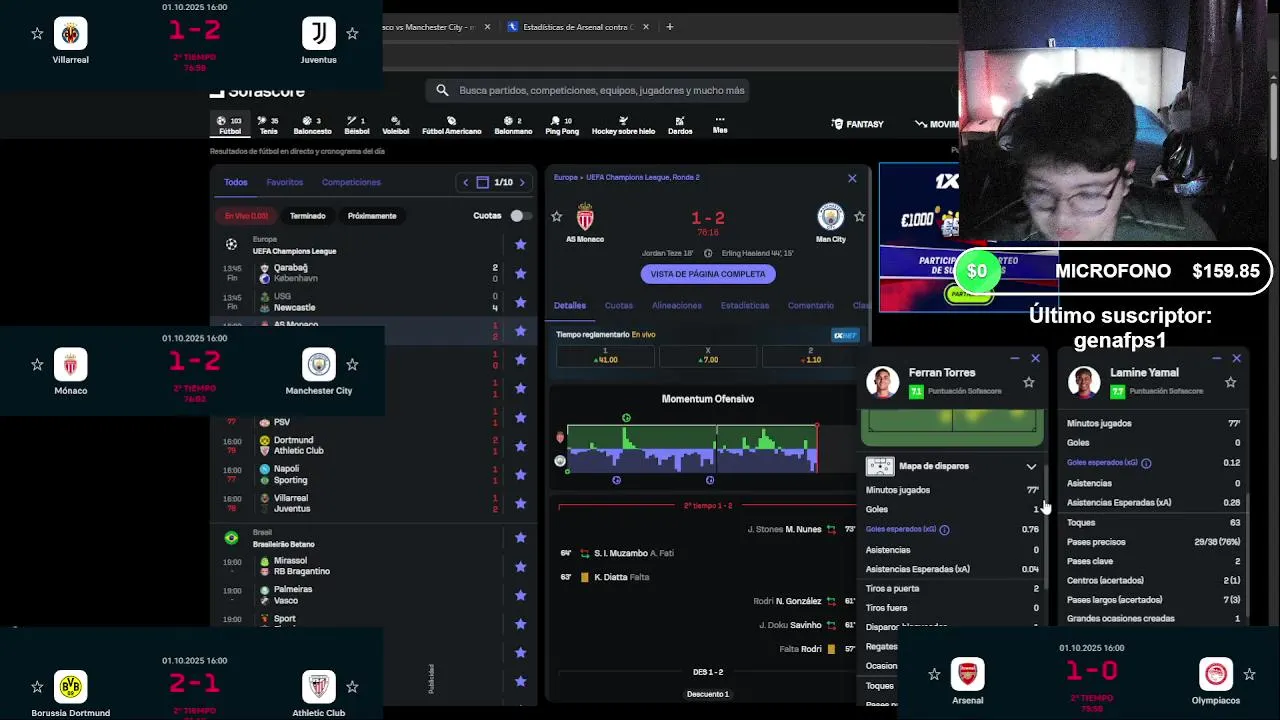Filter matches by En Vivo
The height and width of the screenshot is (720, 1280).
click(246, 216)
